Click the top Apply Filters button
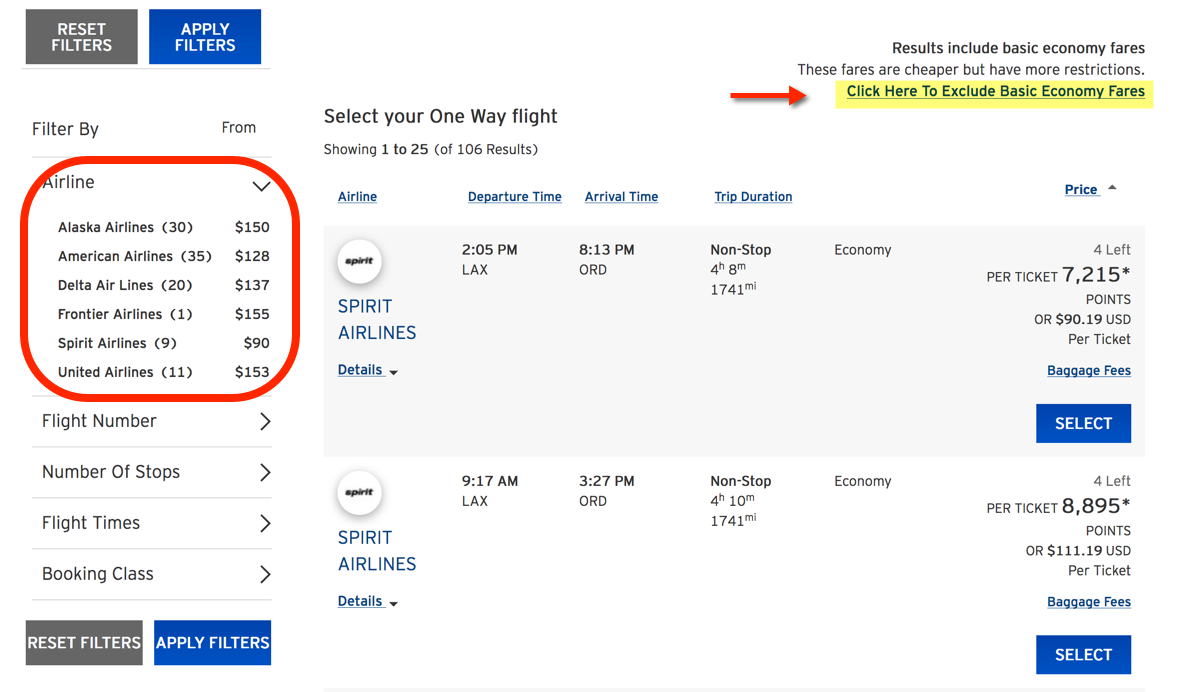1189x692 pixels. pos(205,36)
